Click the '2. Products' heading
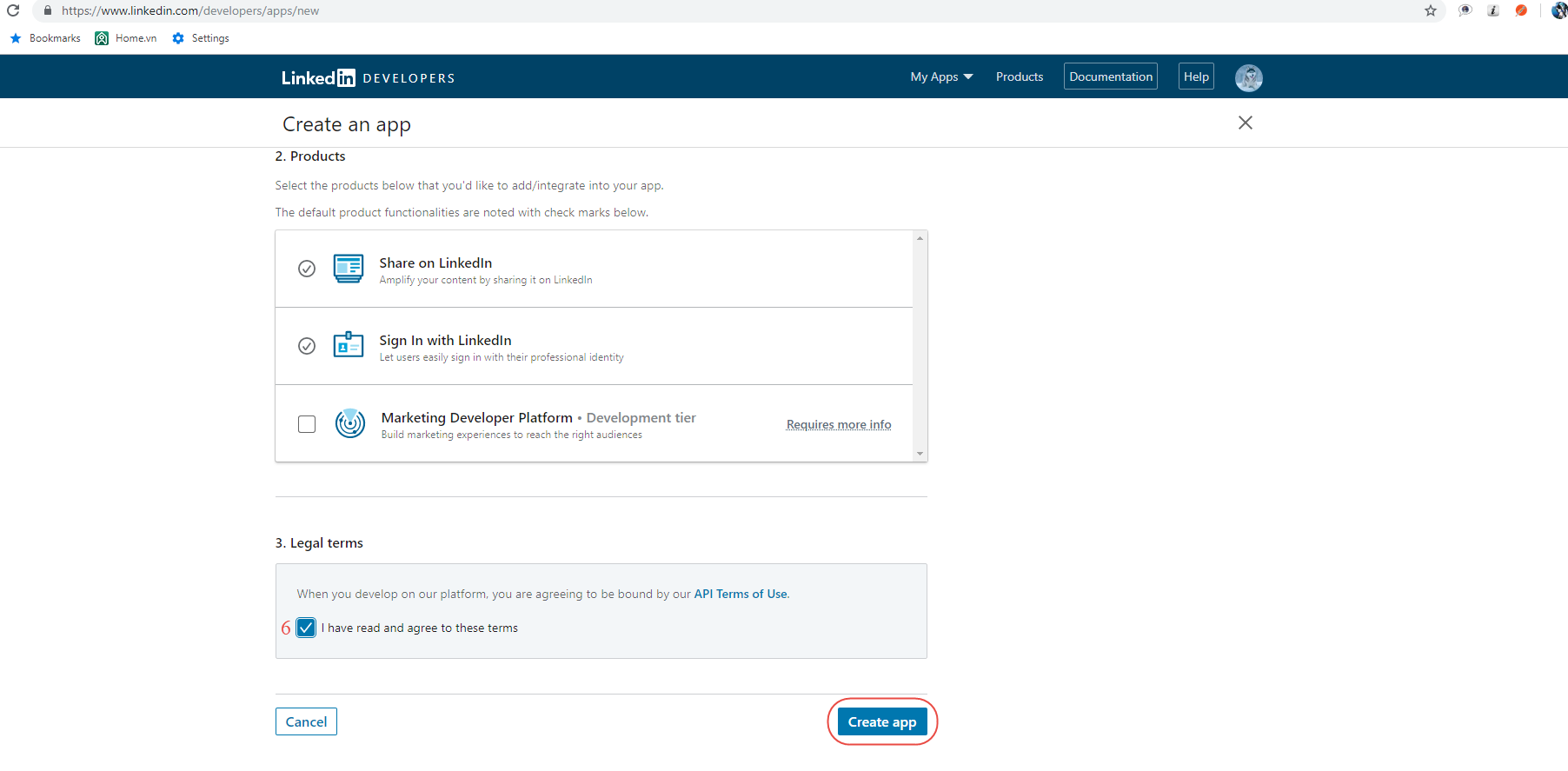The width and height of the screenshot is (1568, 771). 310,156
